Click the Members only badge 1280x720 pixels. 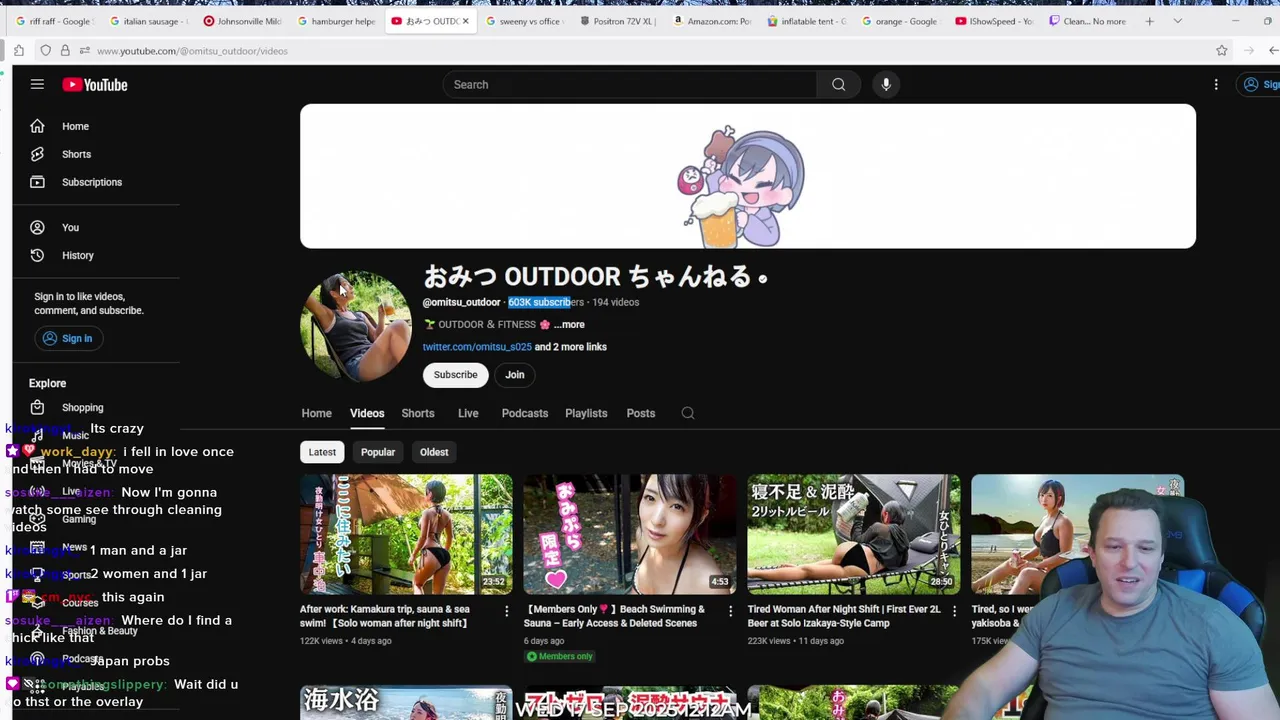pyautogui.click(x=559, y=656)
